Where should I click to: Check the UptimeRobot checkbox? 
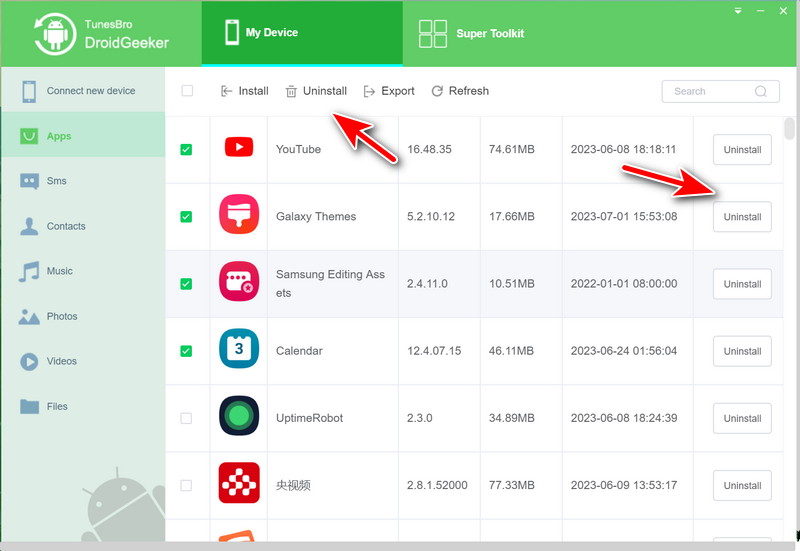coord(186,418)
